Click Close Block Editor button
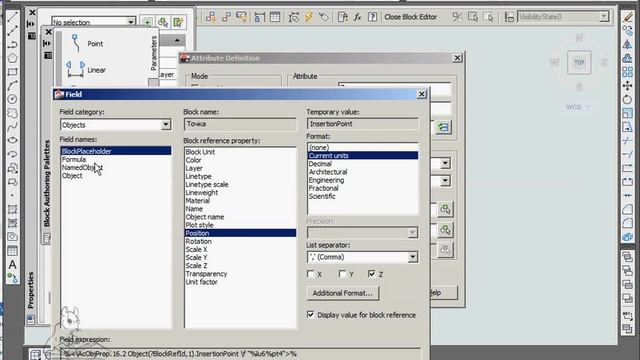 tap(410, 17)
